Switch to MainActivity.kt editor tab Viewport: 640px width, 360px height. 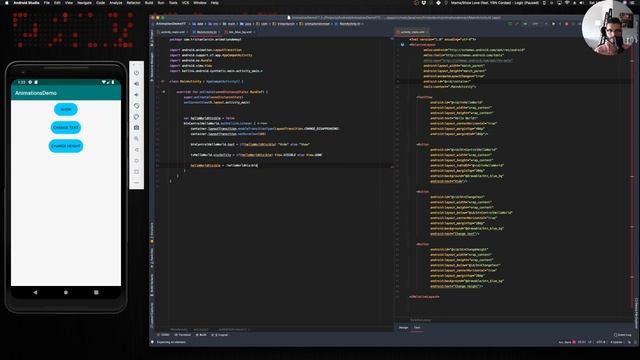(207, 32)
